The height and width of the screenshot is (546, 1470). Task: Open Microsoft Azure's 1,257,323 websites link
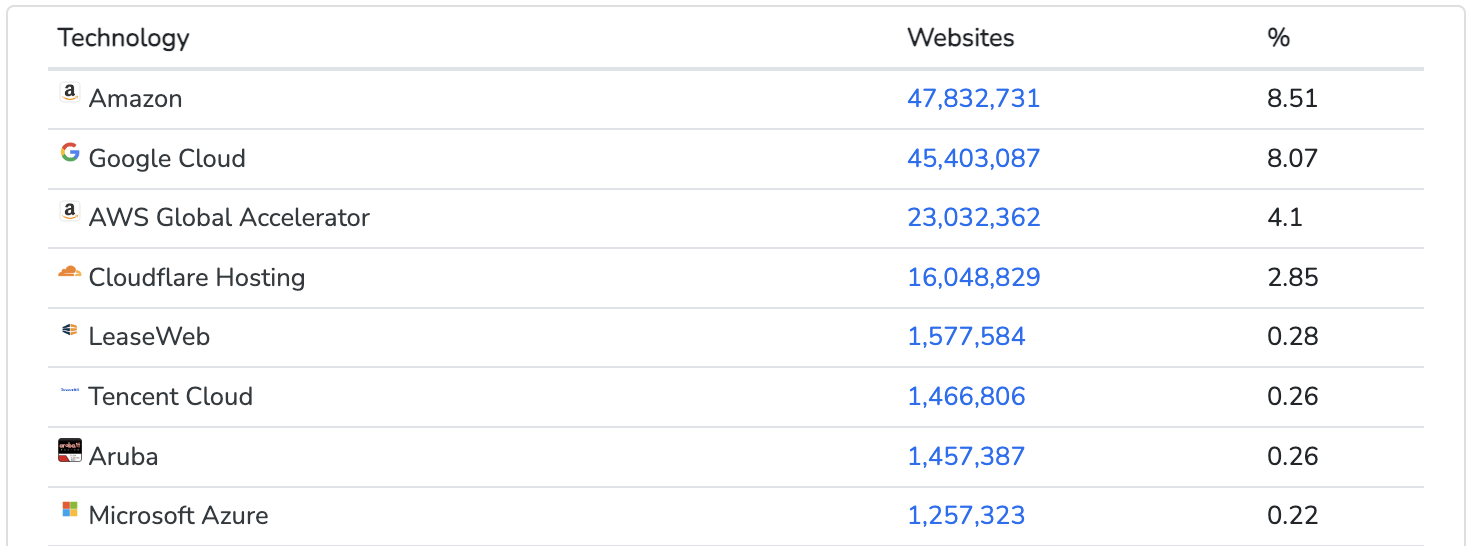pyautogui.click(x=966, y=515)
